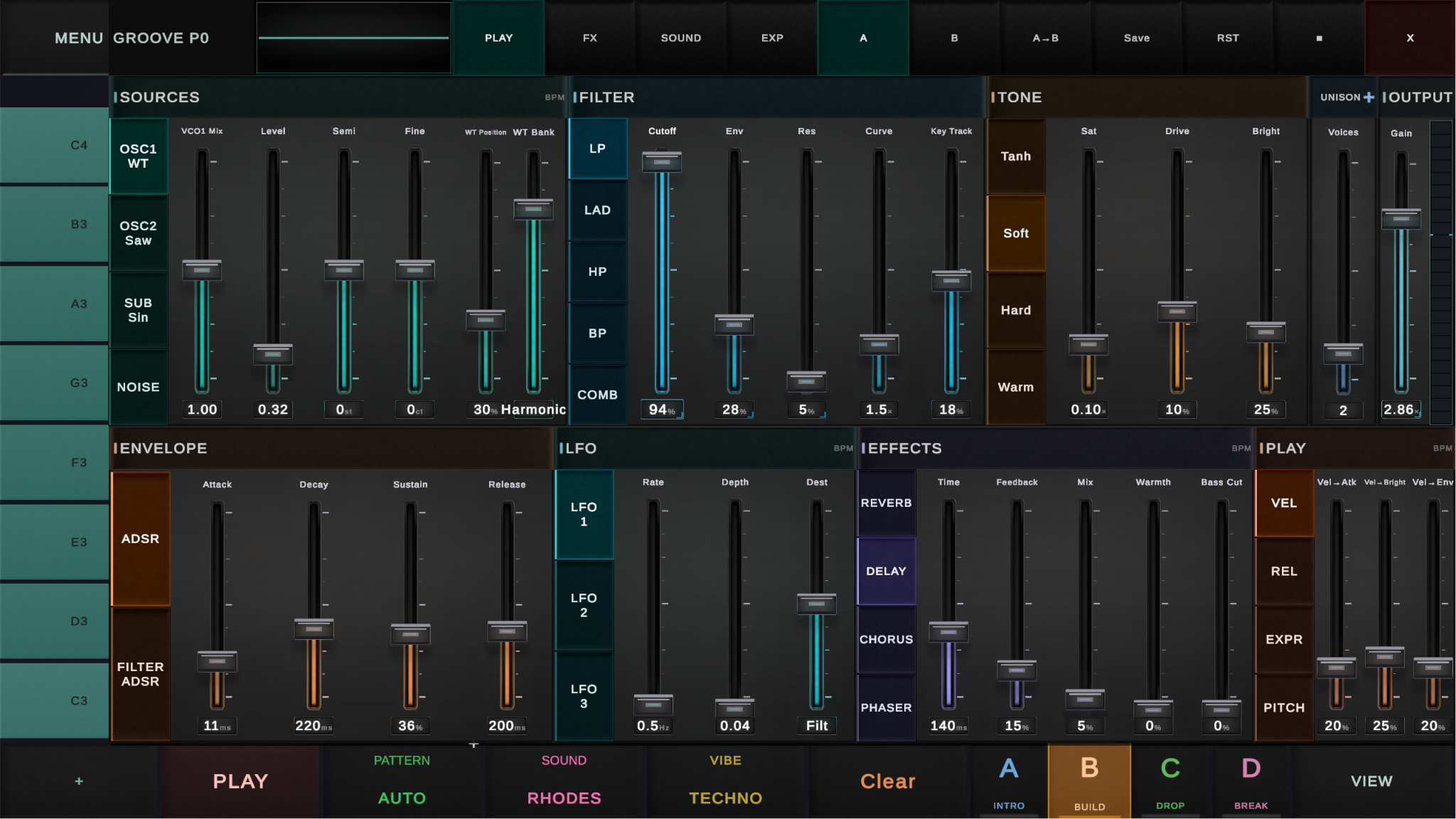
Task: Open the VIBE TECHNO selector
Action: tap(725, 781)
